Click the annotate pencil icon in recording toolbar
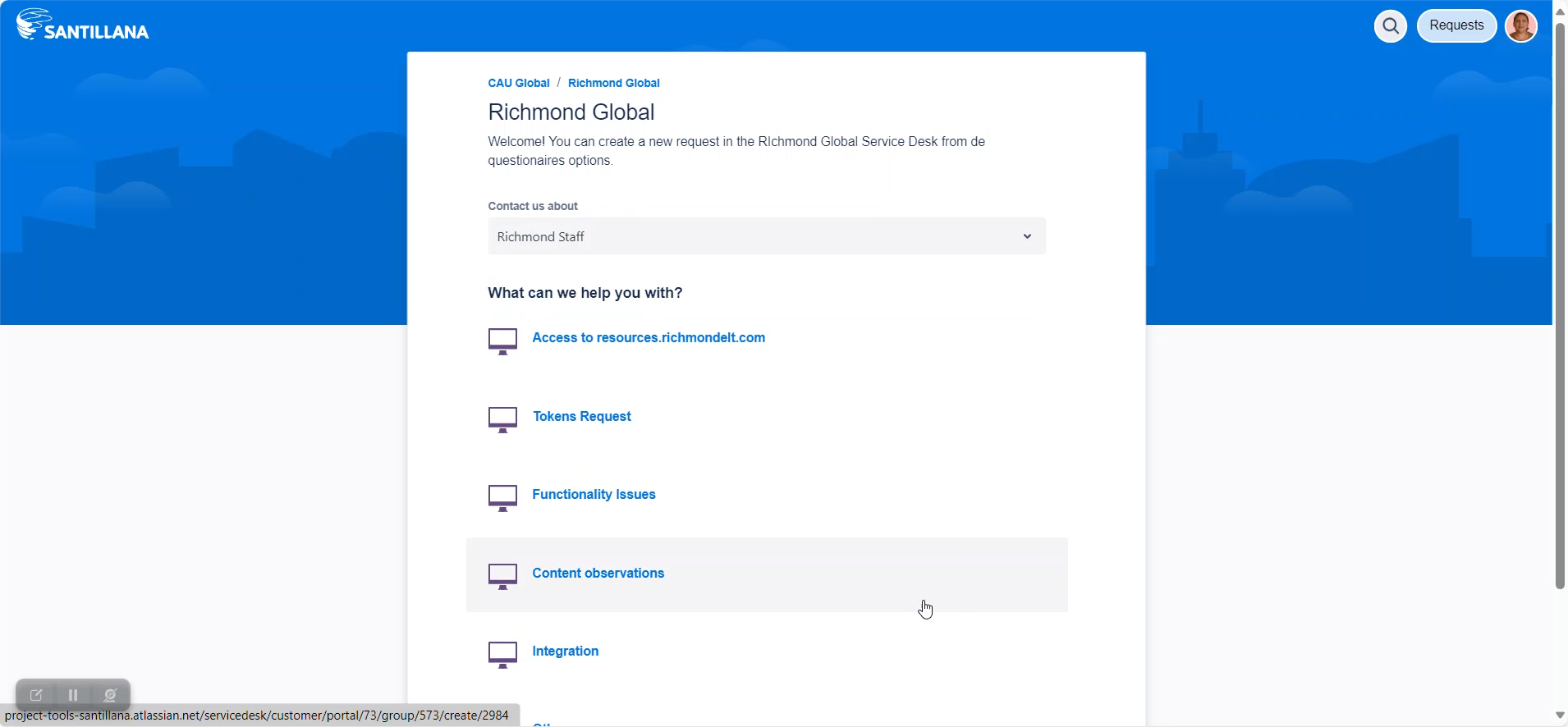This screenshot has height=727, width=1568. [36, 695]
